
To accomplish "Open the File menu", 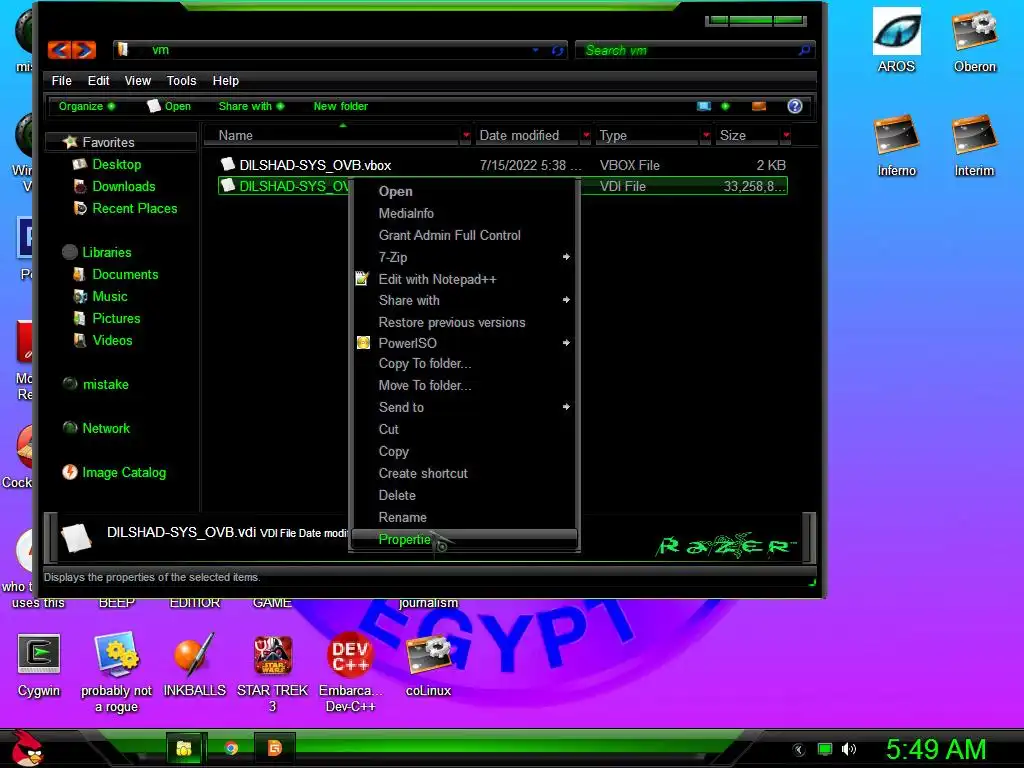I will (61, 80).
